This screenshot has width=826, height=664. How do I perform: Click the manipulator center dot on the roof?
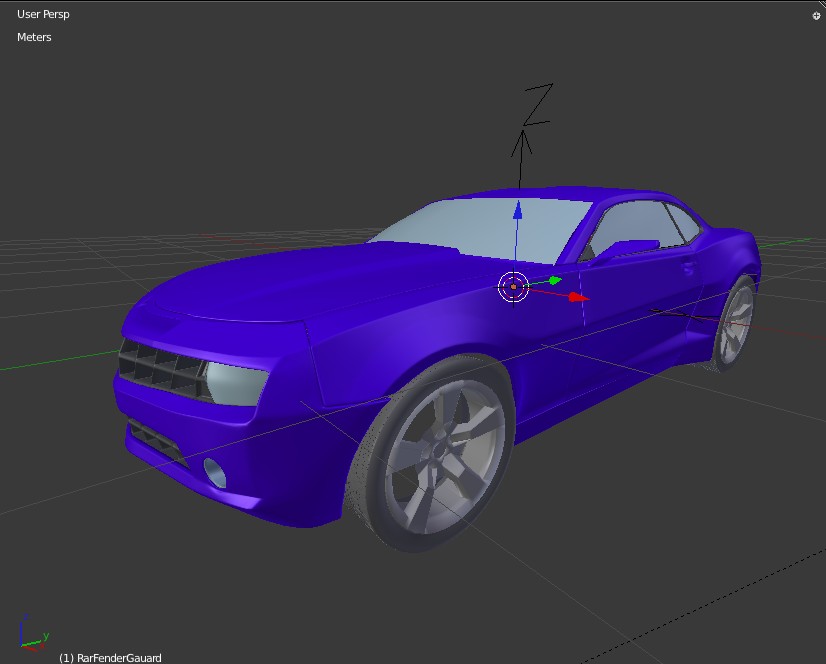pos(513,287)
